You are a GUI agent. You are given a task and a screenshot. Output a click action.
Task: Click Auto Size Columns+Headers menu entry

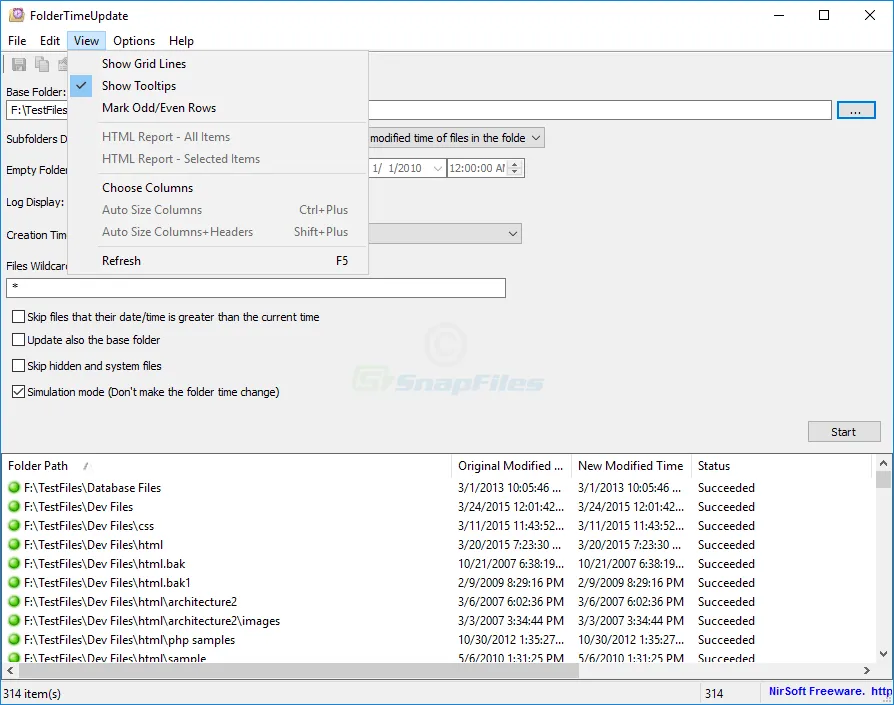tap(218, 232)
